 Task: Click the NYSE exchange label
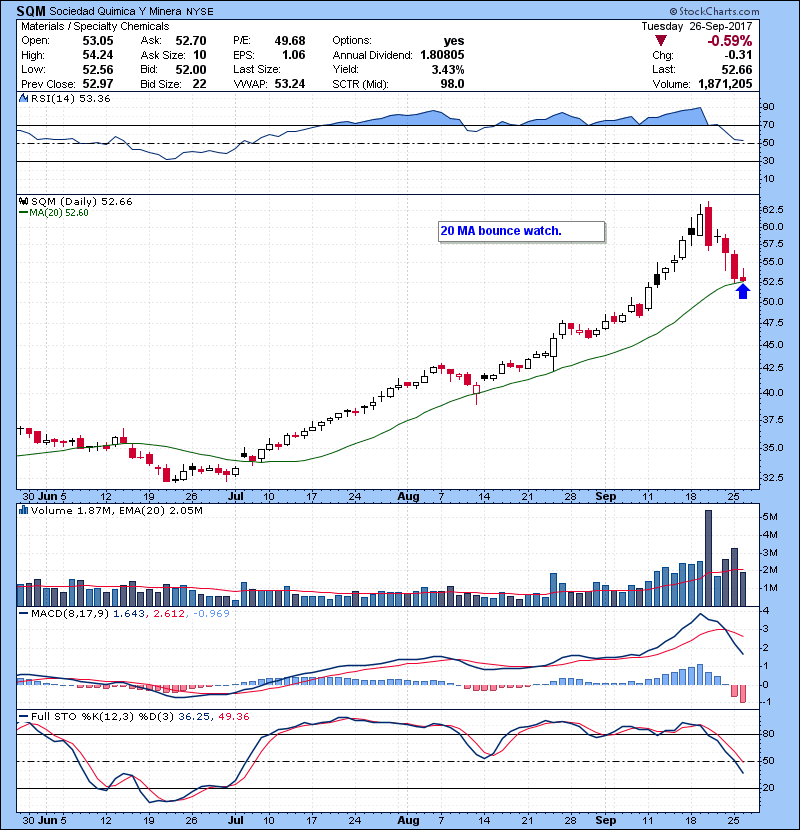tap(200, 12)
